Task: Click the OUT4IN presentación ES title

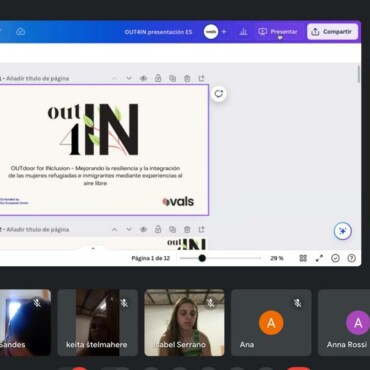Action: 158,32
